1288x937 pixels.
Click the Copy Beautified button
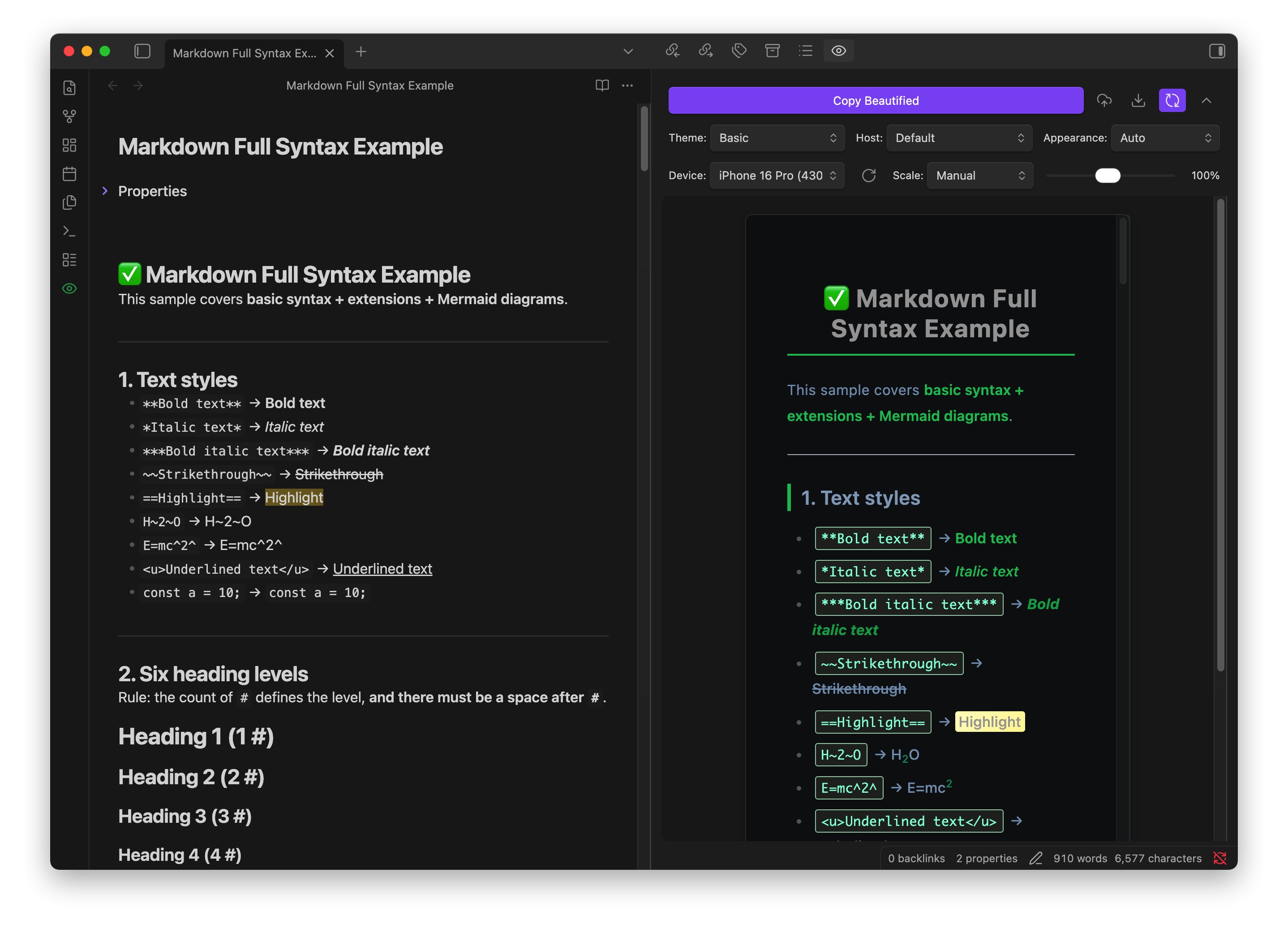pyautogui.click(x=875, y=100)
